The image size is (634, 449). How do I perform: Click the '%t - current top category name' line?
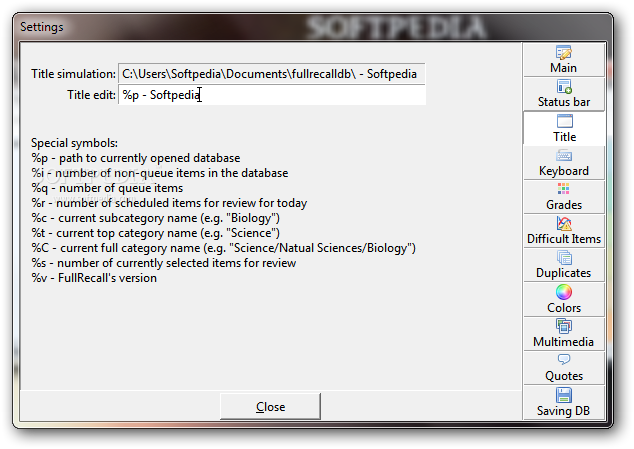156,233
